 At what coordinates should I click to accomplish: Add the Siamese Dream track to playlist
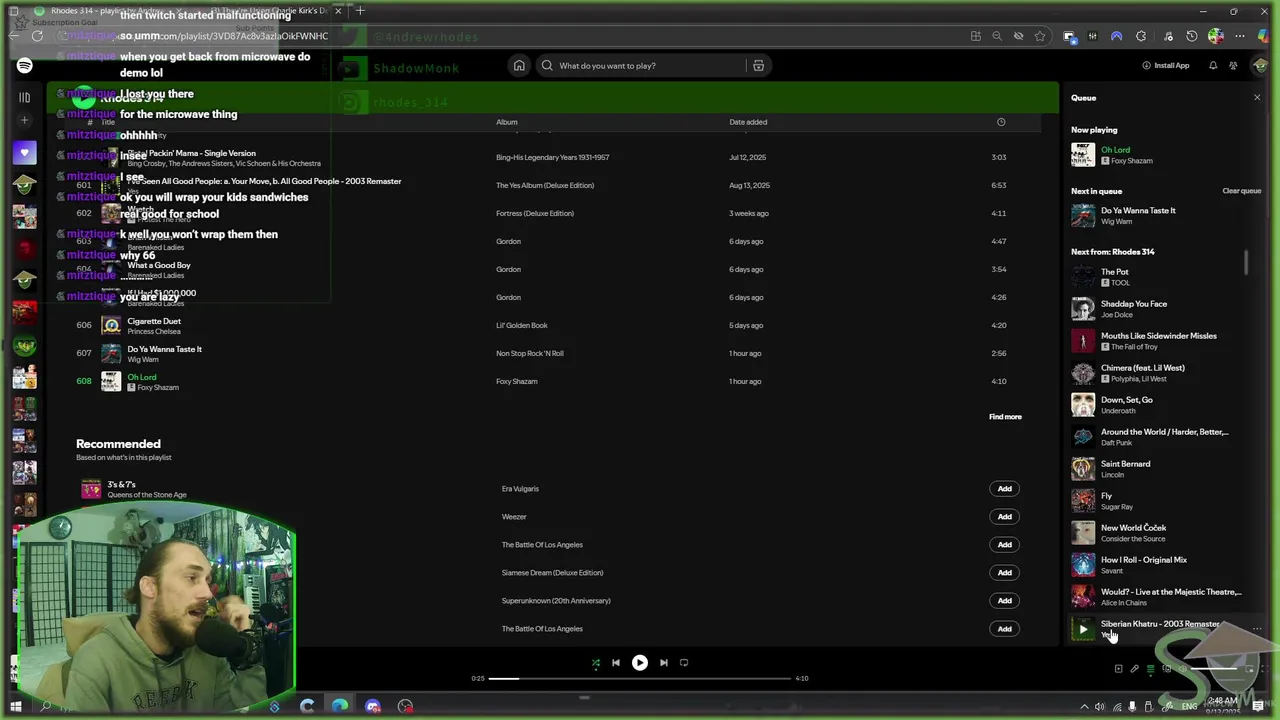[1004, 573]
